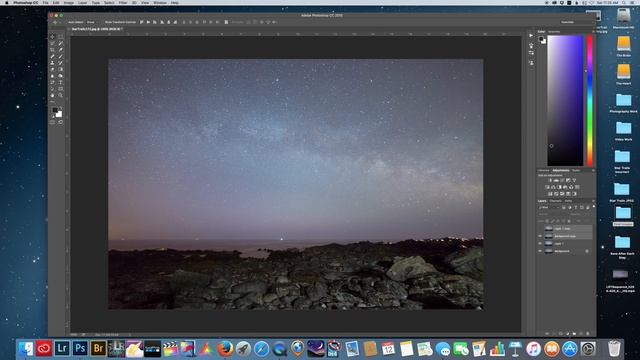Screen dimensions: 640x360
Task: Switch to the Paths tab
Action: (568, 201)
